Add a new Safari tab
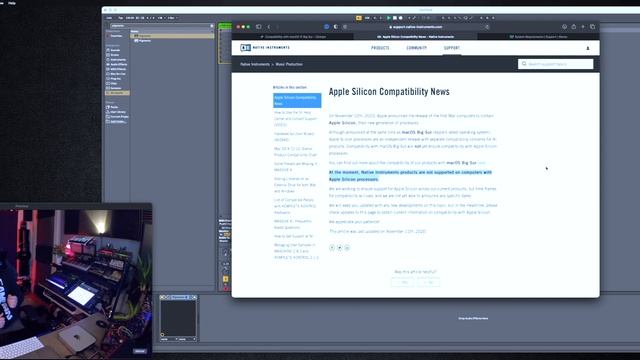Viewport: 640px width, 360px height. point(583,27)
